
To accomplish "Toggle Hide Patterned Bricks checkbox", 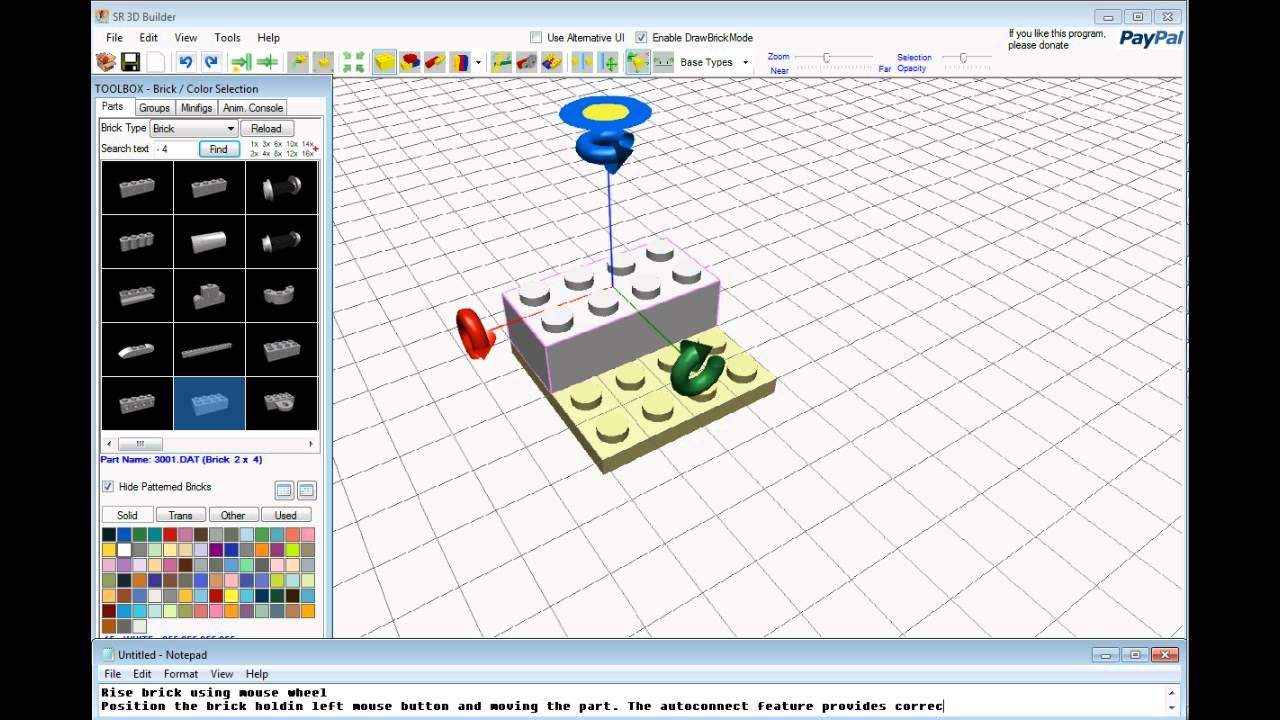I will click(x=108, y=487).
